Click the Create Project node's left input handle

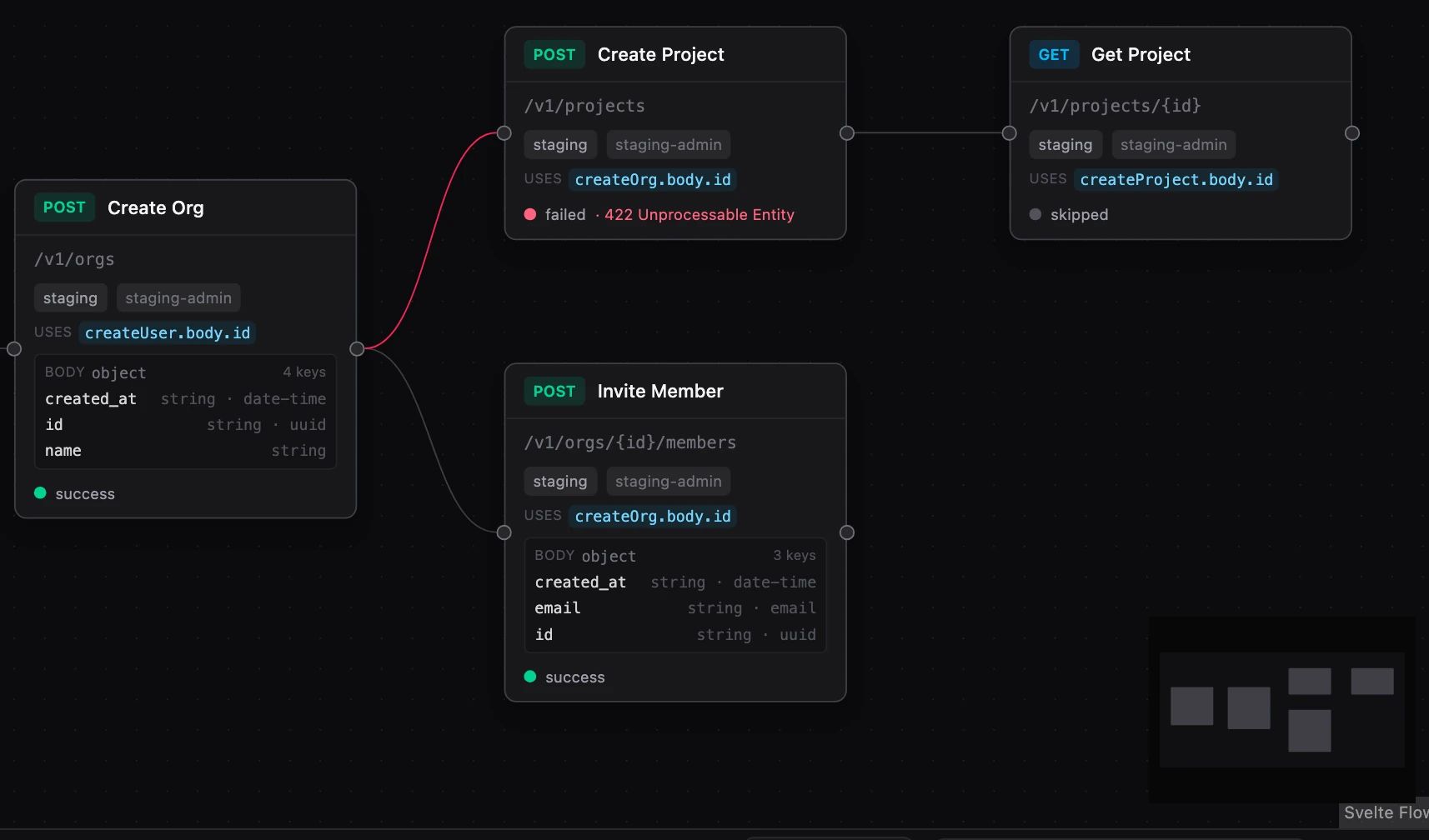pyautogui.click(x=504, y=133)
